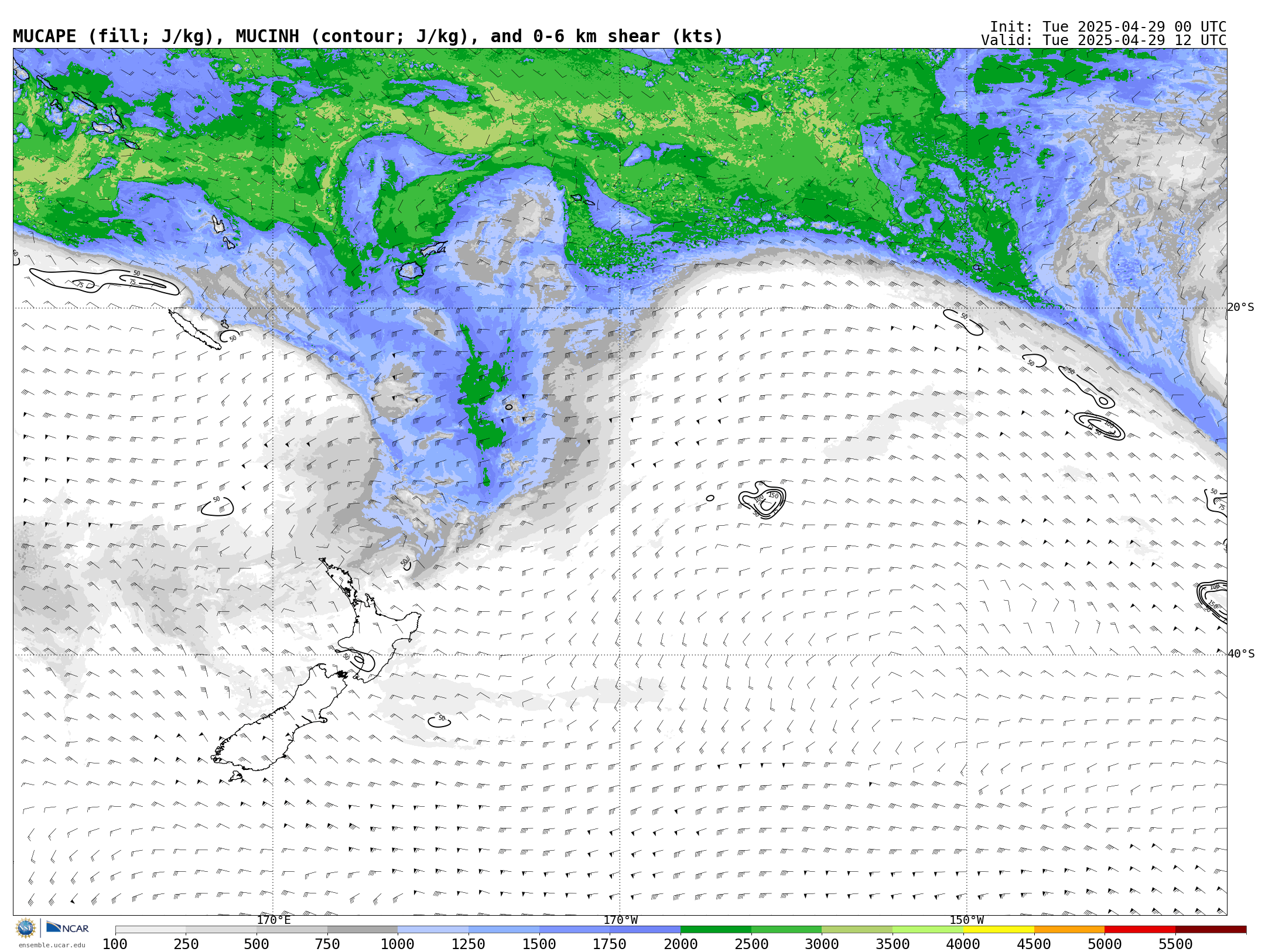Click the colorbar label '4000'
The width and height of the screenshot is (1265, 952).
(963, 944)
